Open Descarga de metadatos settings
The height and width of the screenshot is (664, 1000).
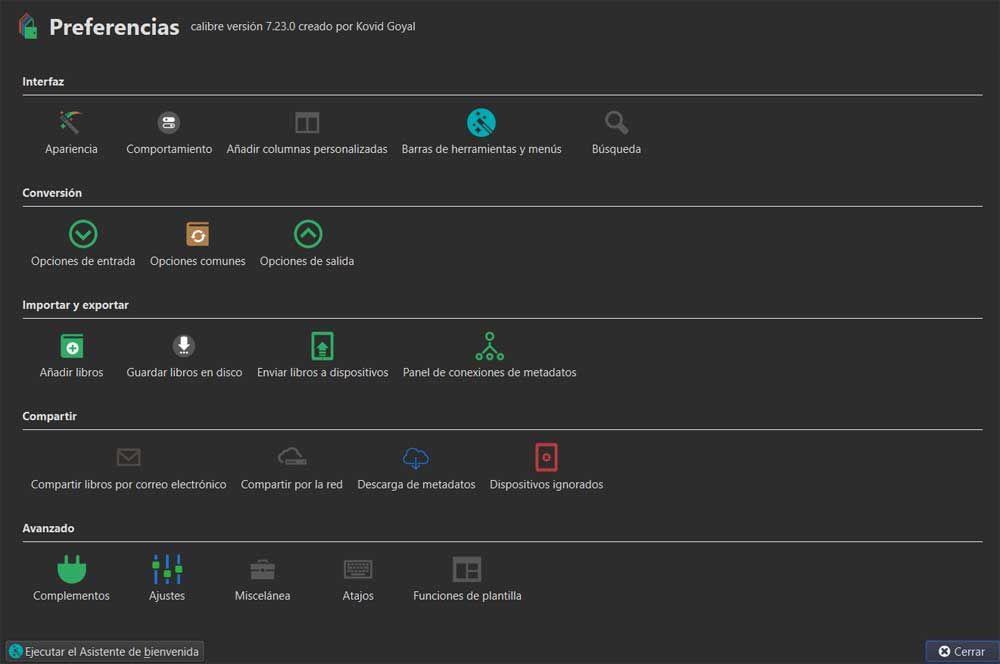(x=416, y=458)
